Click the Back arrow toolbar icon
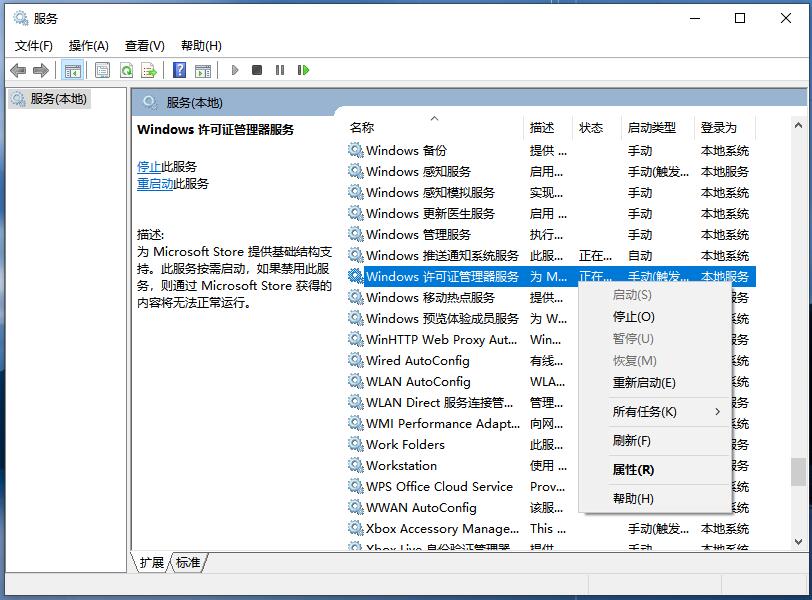The width and height of the screenshot is (812, 600). 18,70
